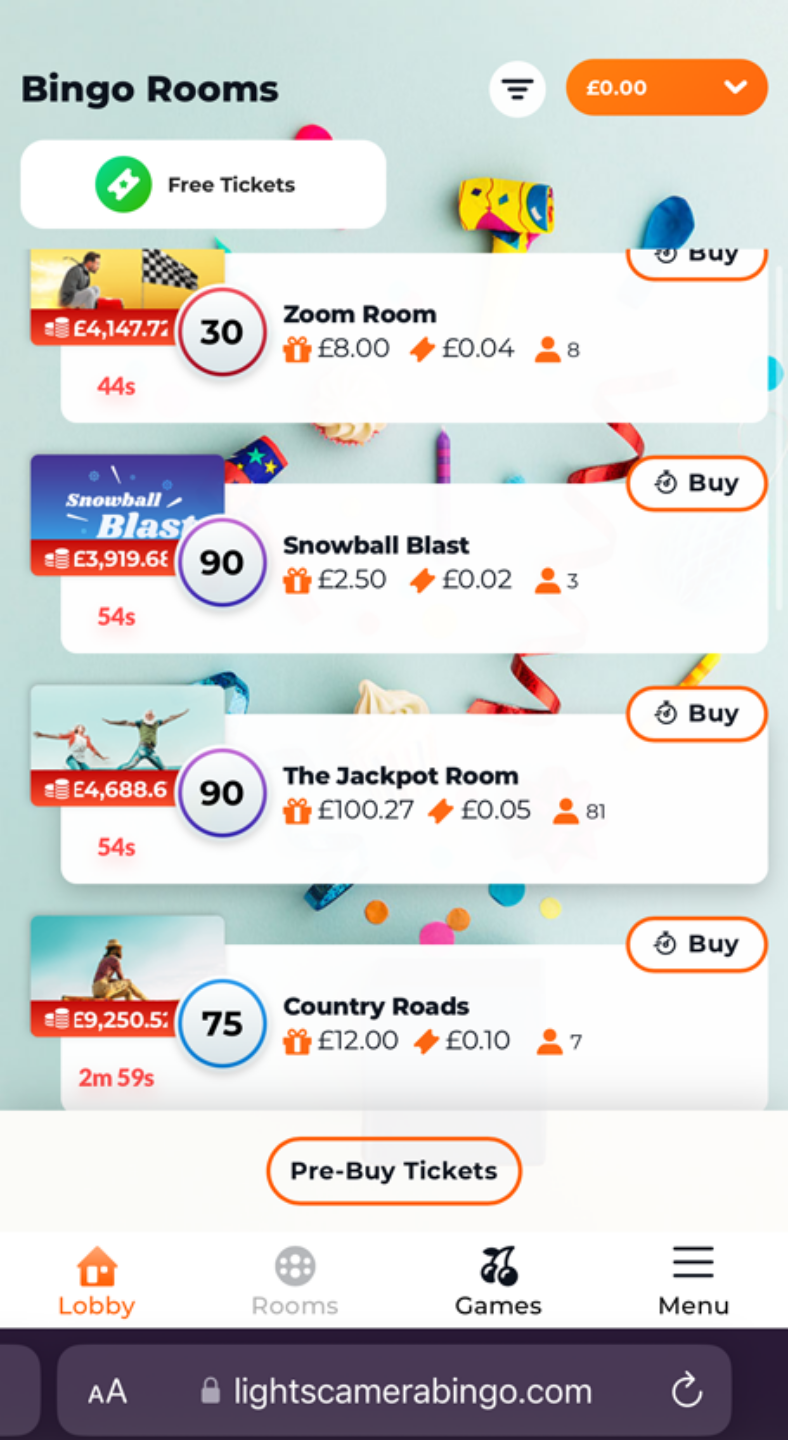788x1440 pixels.
Task: Tap the Games cherries icon
Action: tap(498, 1266)
